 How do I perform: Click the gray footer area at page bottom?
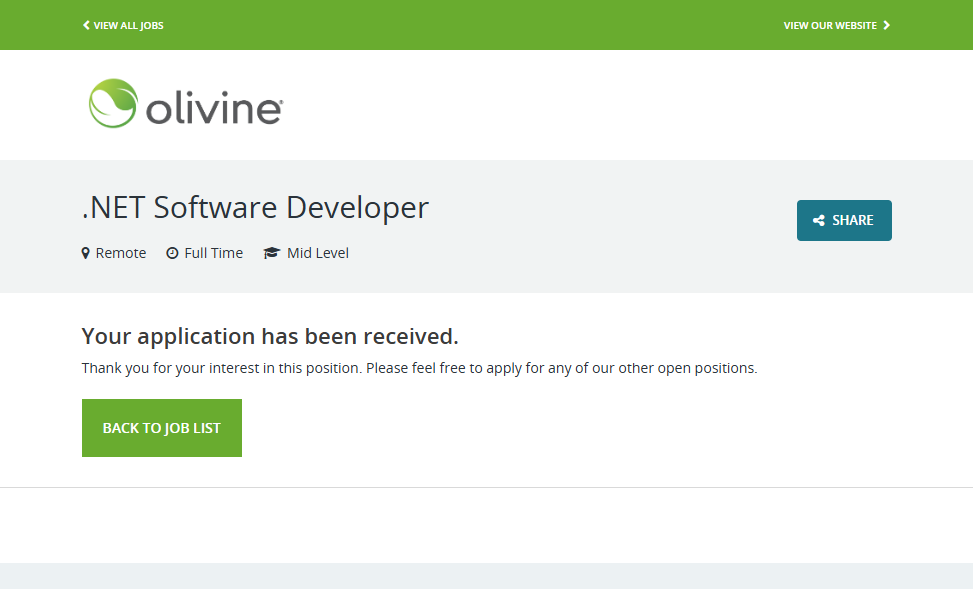pyautogui.click(x=486, y=575)
